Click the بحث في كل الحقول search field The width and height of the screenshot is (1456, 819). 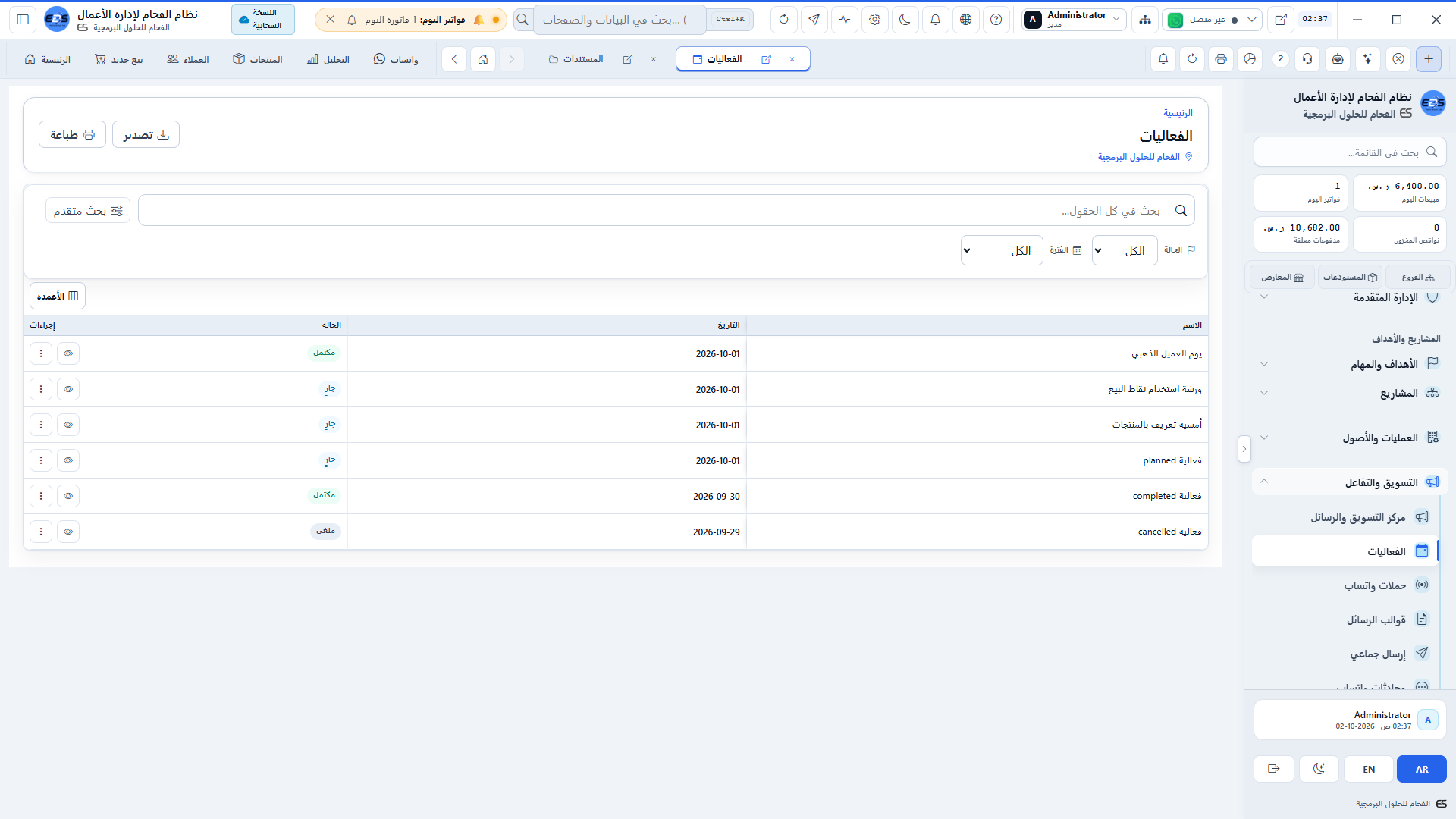point(666,210)
